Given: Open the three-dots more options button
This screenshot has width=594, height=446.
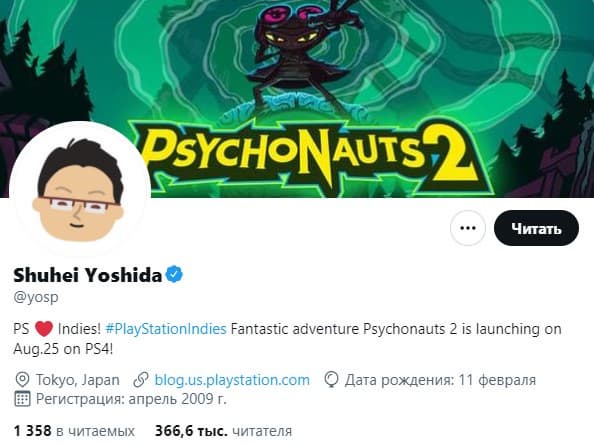Looking at the screenshot, I should click(468, 228).
